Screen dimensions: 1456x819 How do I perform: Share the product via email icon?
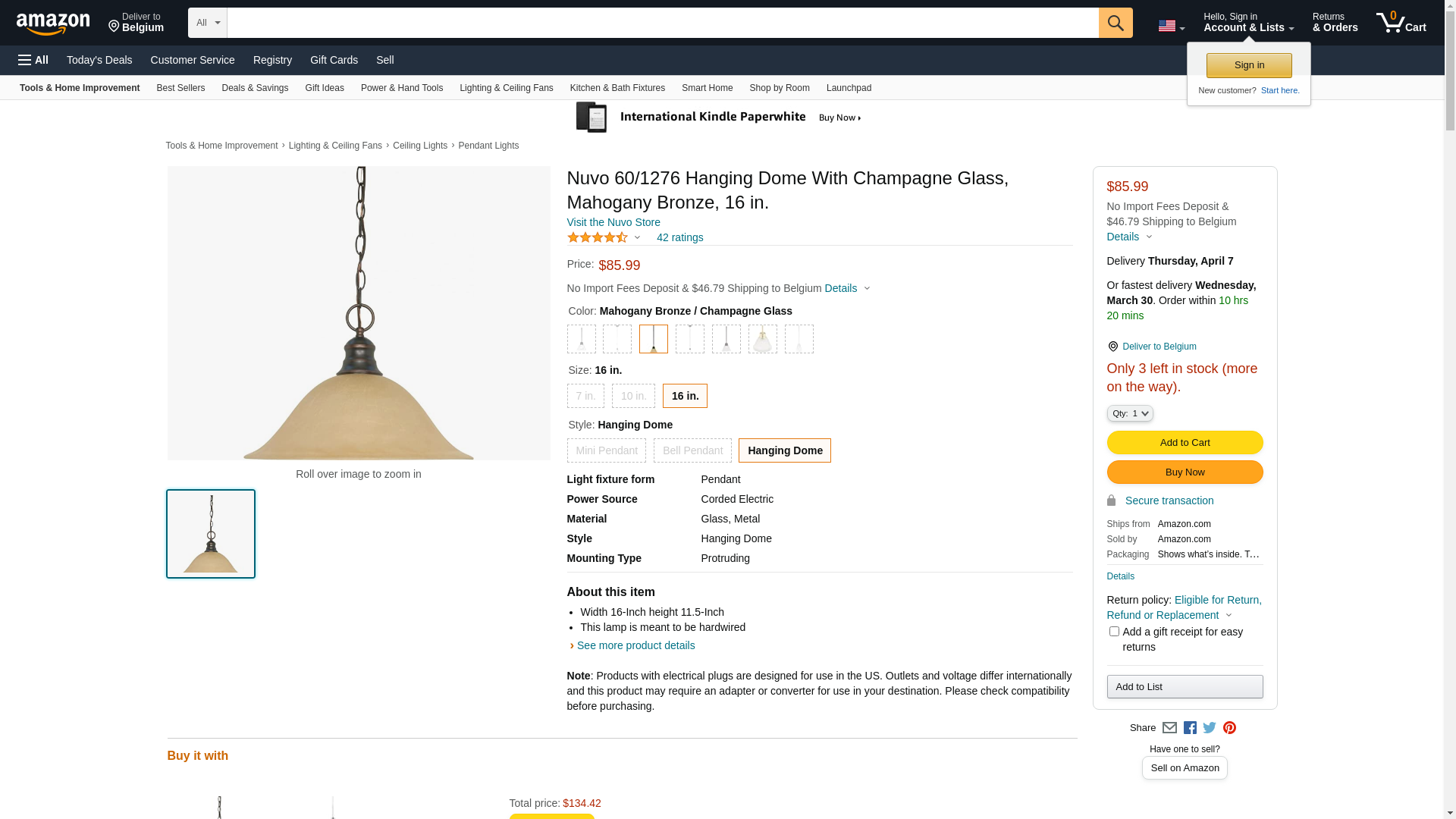point(1169,728)
